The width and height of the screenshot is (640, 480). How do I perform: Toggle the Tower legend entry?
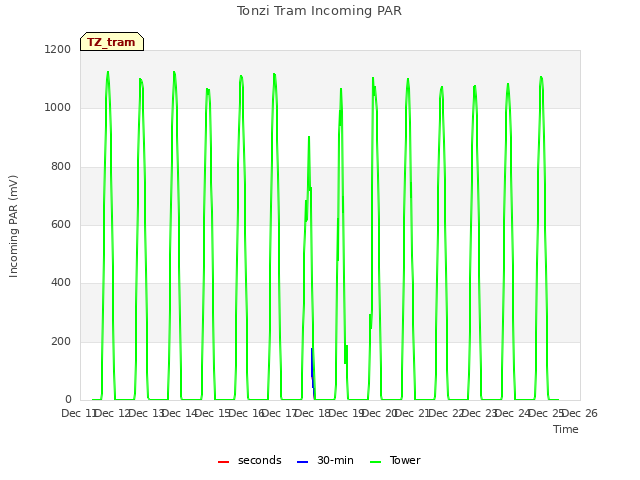point(395,460)
